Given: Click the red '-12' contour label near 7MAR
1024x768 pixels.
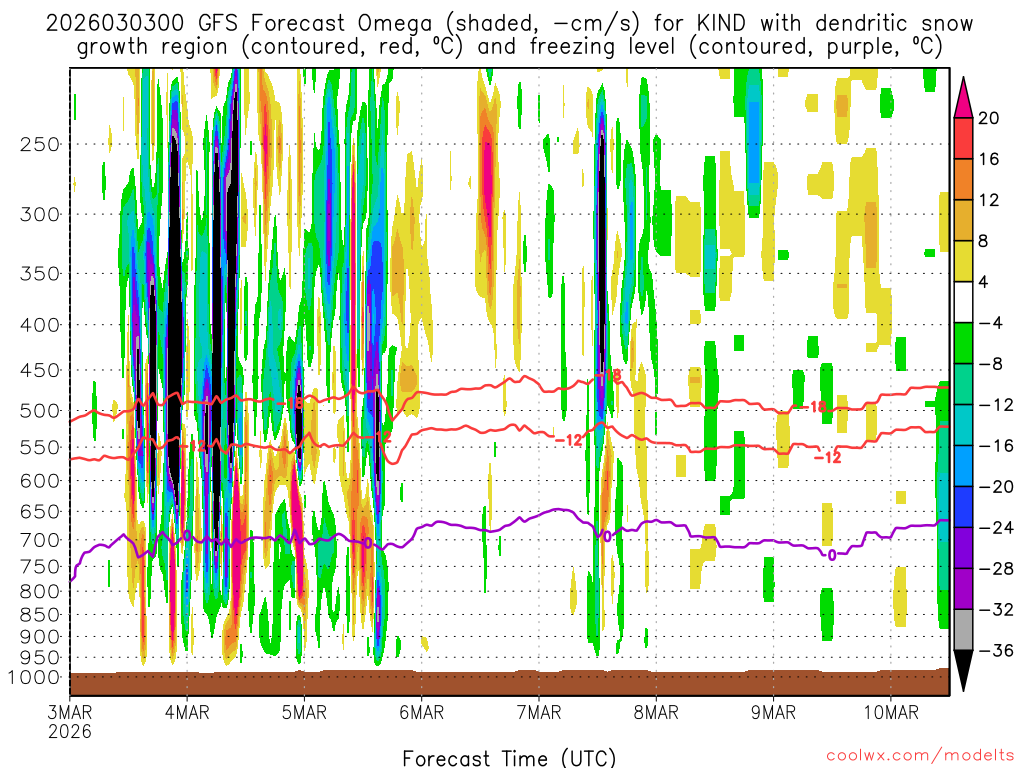Looking at the screenshot, I should click(568, 440).
